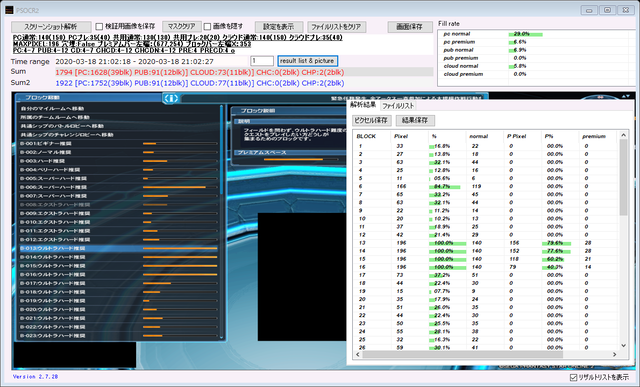640x387 pixels.
Task: Click the down arrow of results scrollbar
Action: [x=623, y=345]
